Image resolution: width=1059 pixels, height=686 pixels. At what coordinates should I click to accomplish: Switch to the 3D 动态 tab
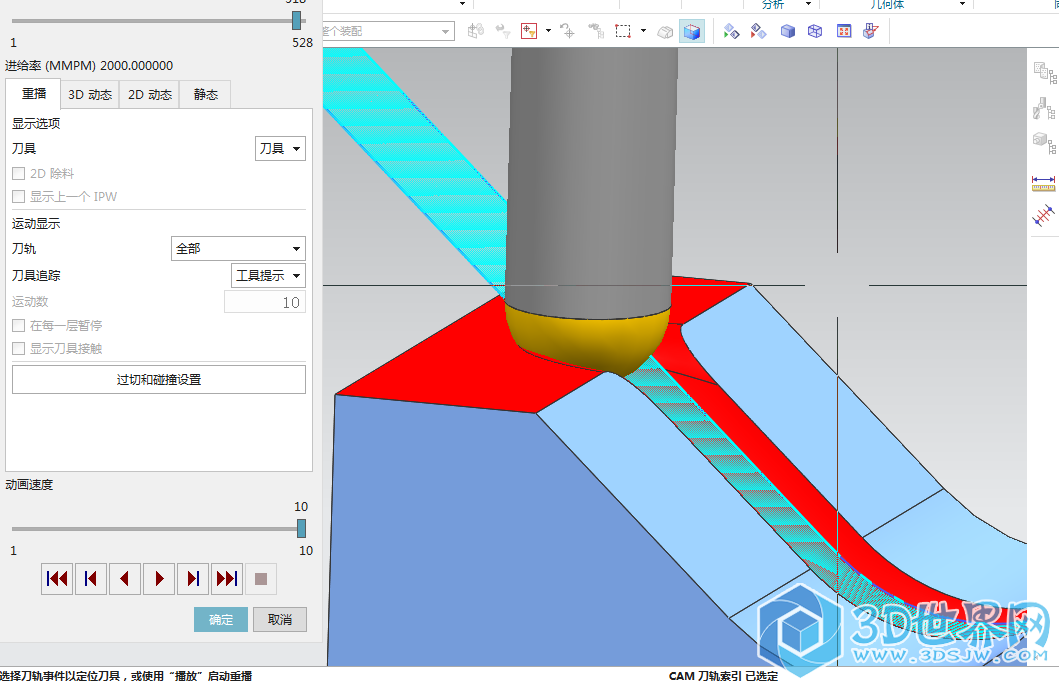[x=90, y=95]
